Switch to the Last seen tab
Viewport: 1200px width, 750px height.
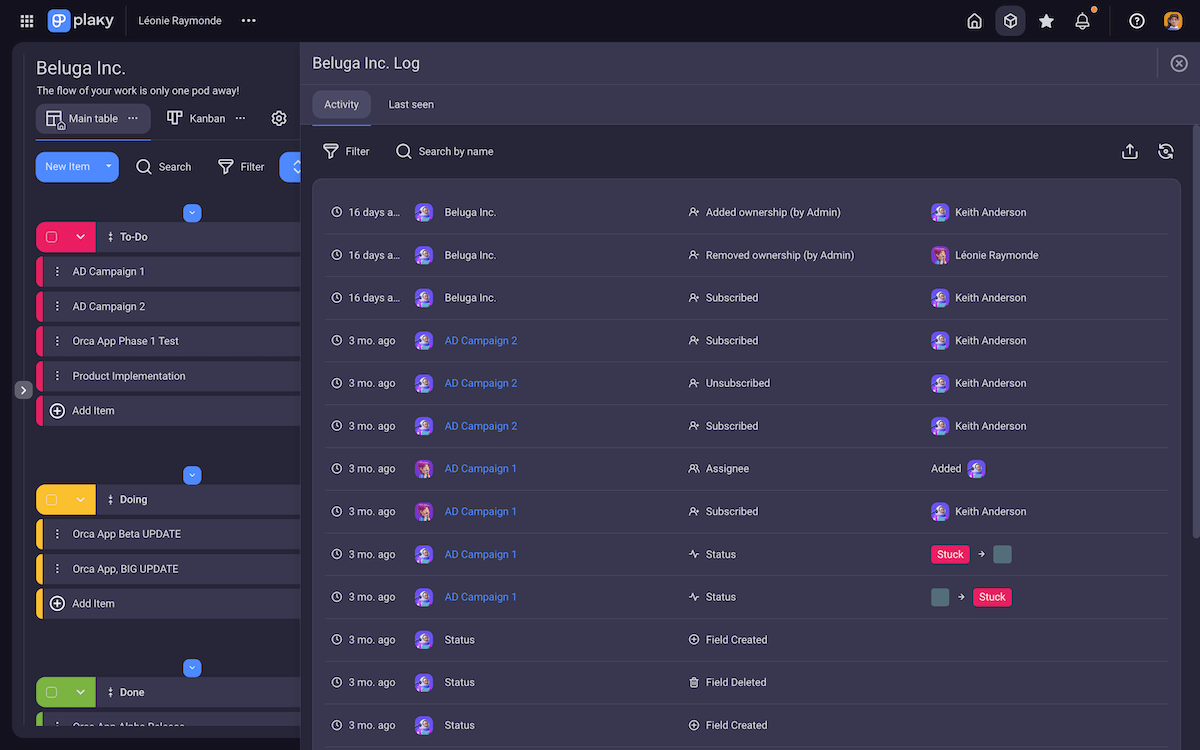tap(410, 104)
